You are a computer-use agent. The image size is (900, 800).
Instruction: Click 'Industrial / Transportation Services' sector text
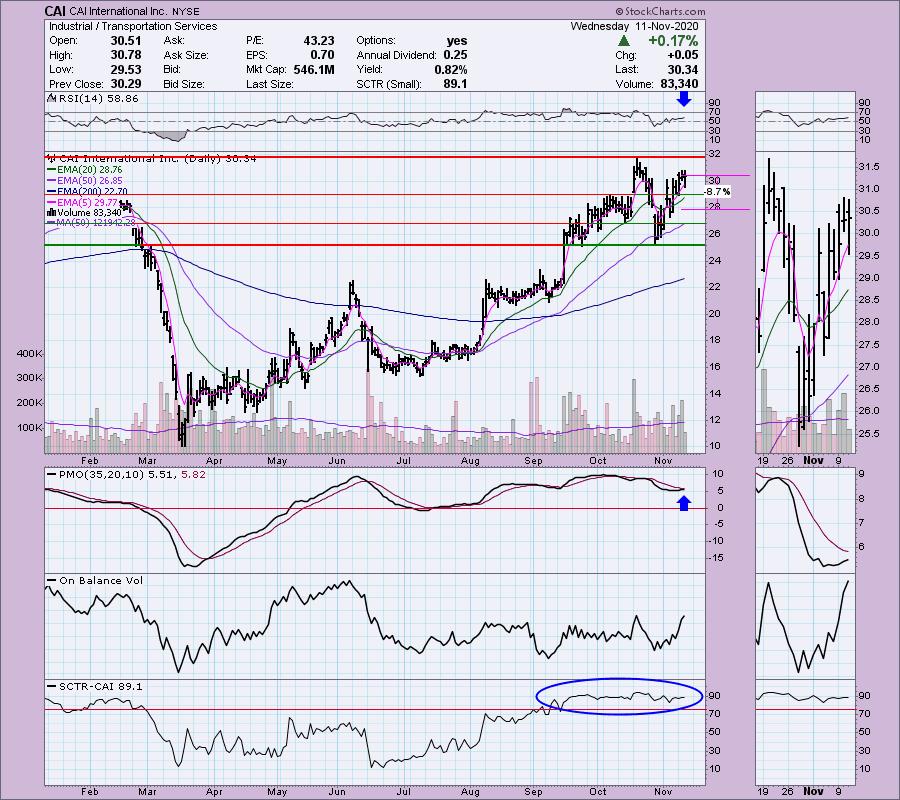point(133,26)
